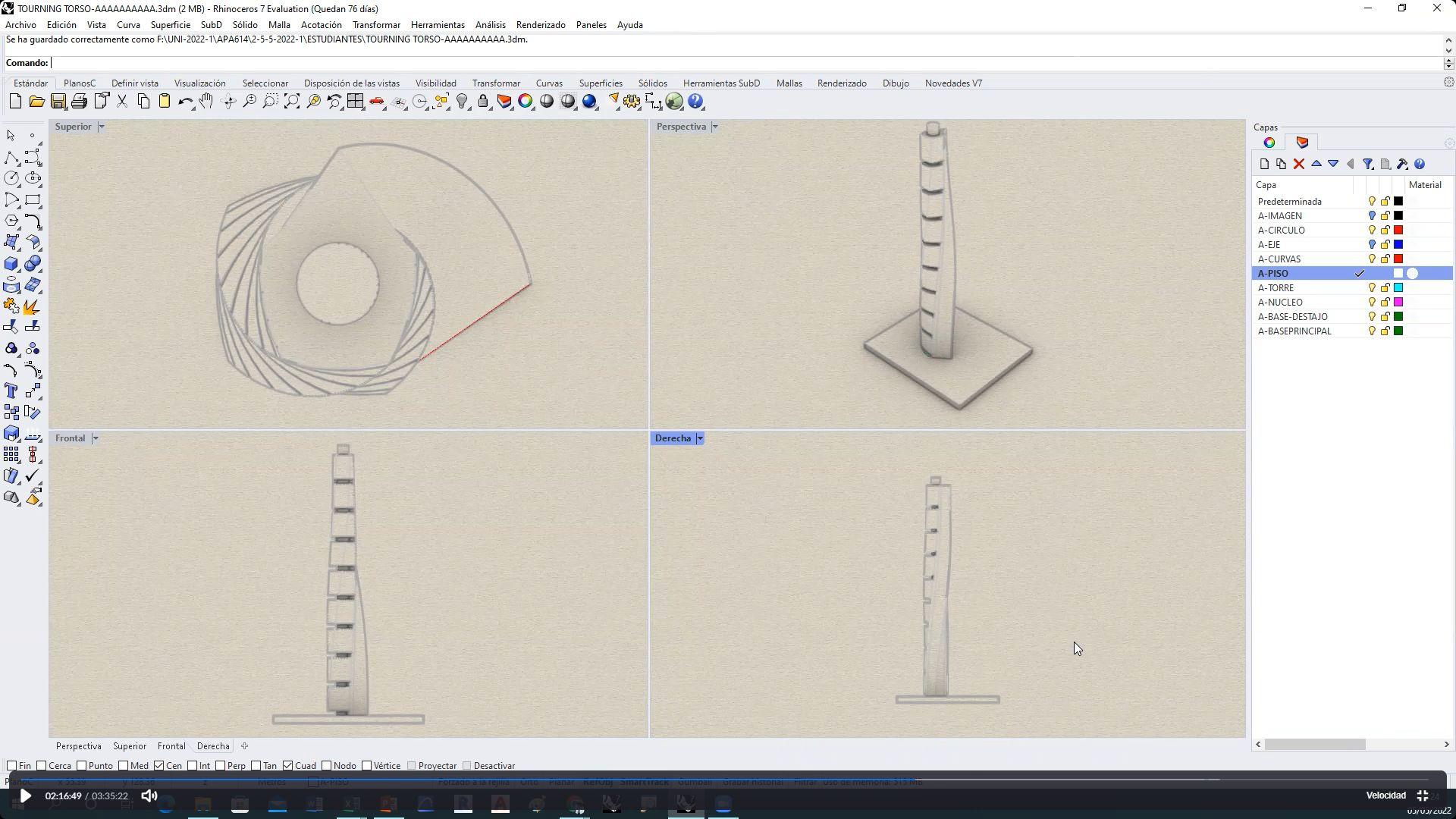The image size is (1456, 819).
Task: Select the rectangle drawing tool
Action: (x=33, y=200)
